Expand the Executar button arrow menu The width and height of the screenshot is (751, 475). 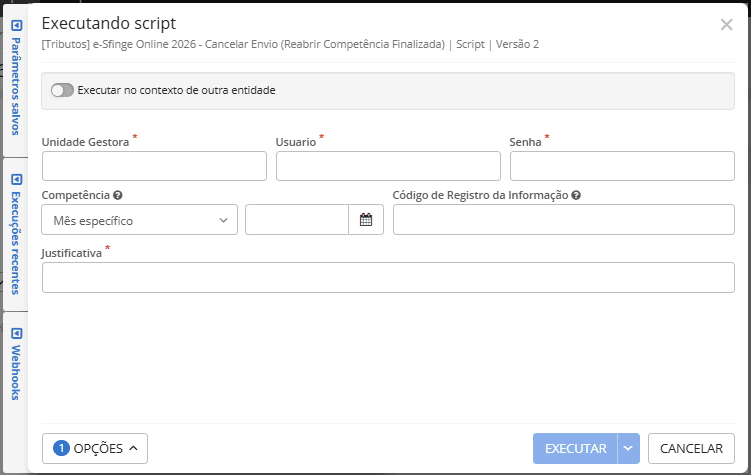628,448
